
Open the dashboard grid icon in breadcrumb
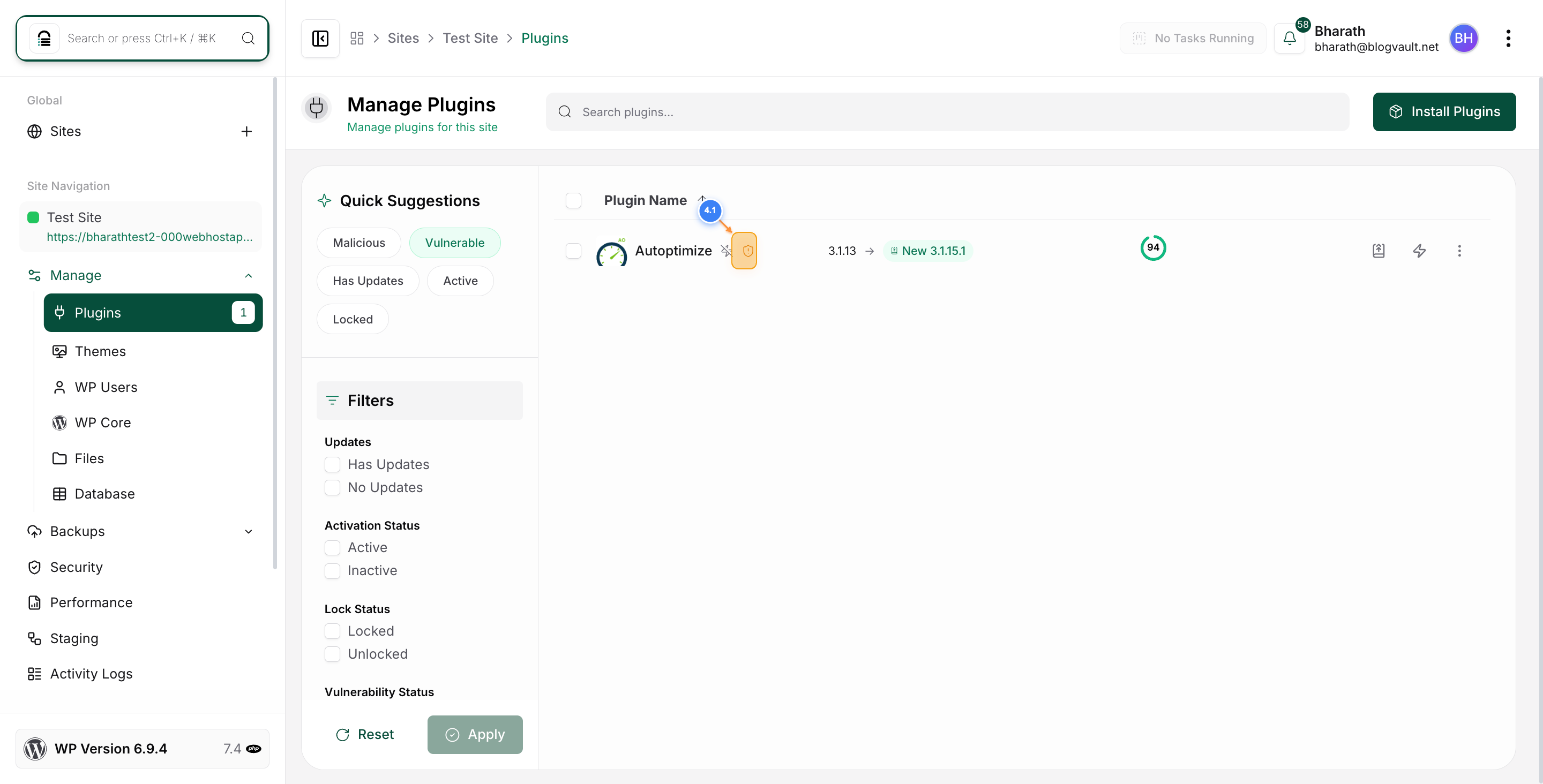click(x=357, y=39)
